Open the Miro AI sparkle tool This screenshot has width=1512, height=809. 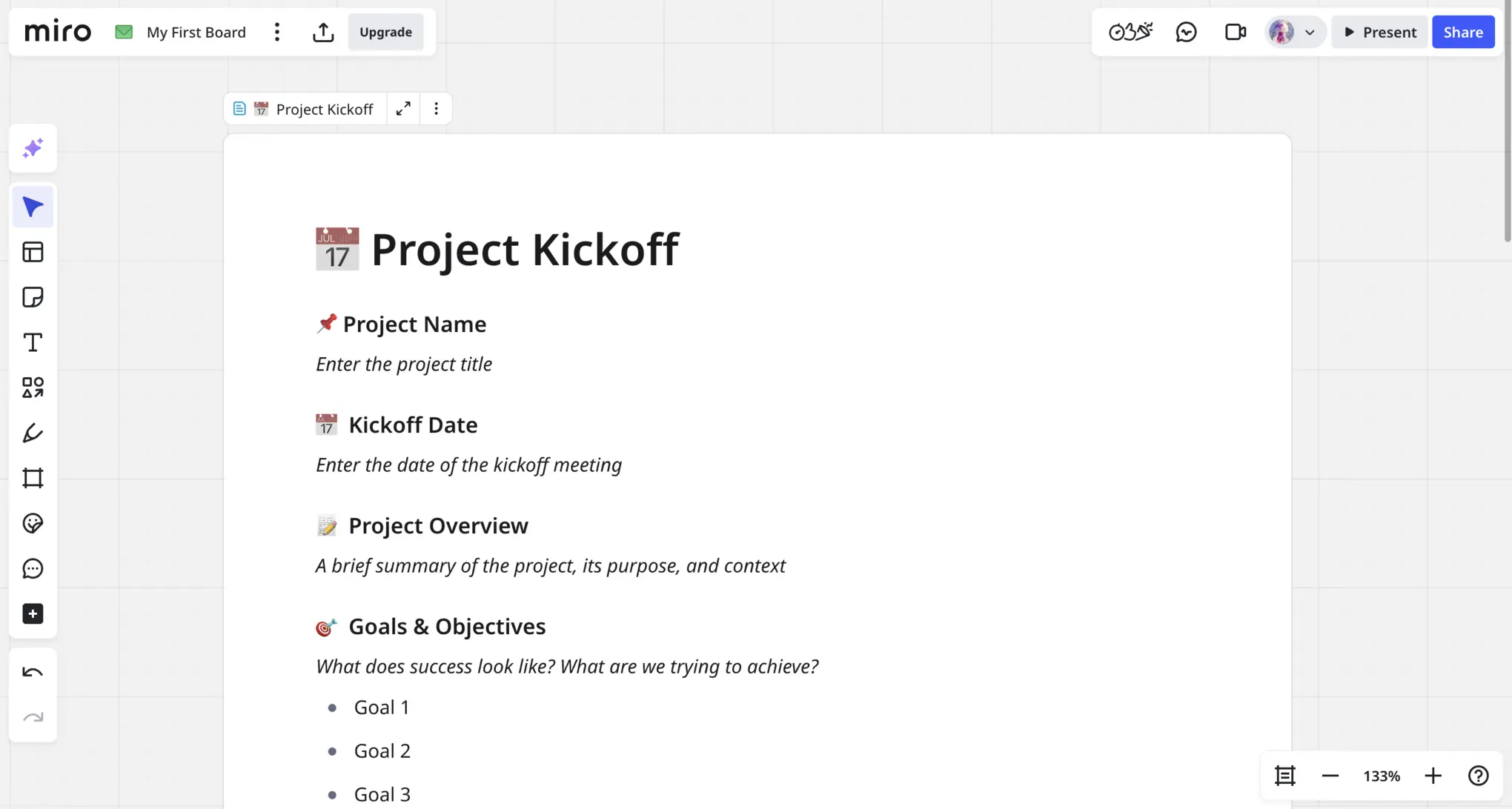33,148
